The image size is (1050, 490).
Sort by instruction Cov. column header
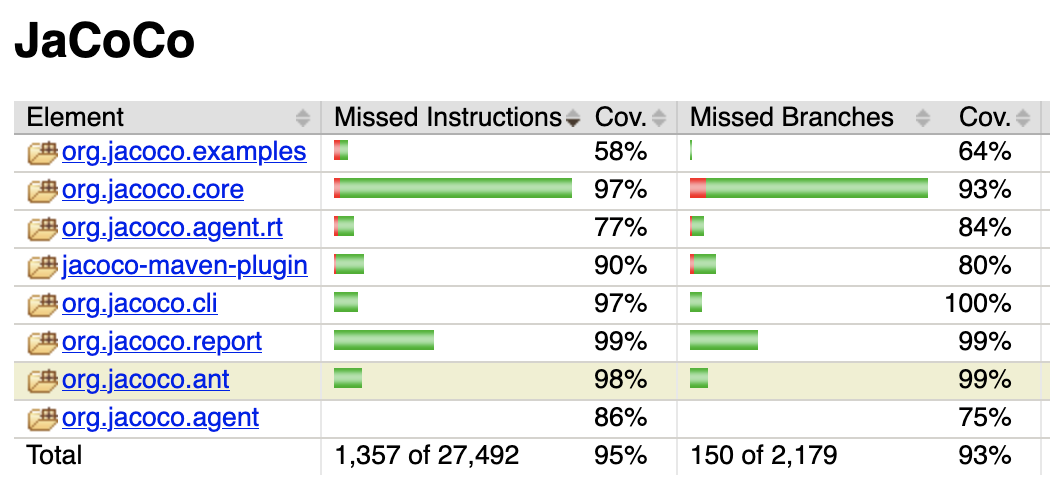coord(621,117)
